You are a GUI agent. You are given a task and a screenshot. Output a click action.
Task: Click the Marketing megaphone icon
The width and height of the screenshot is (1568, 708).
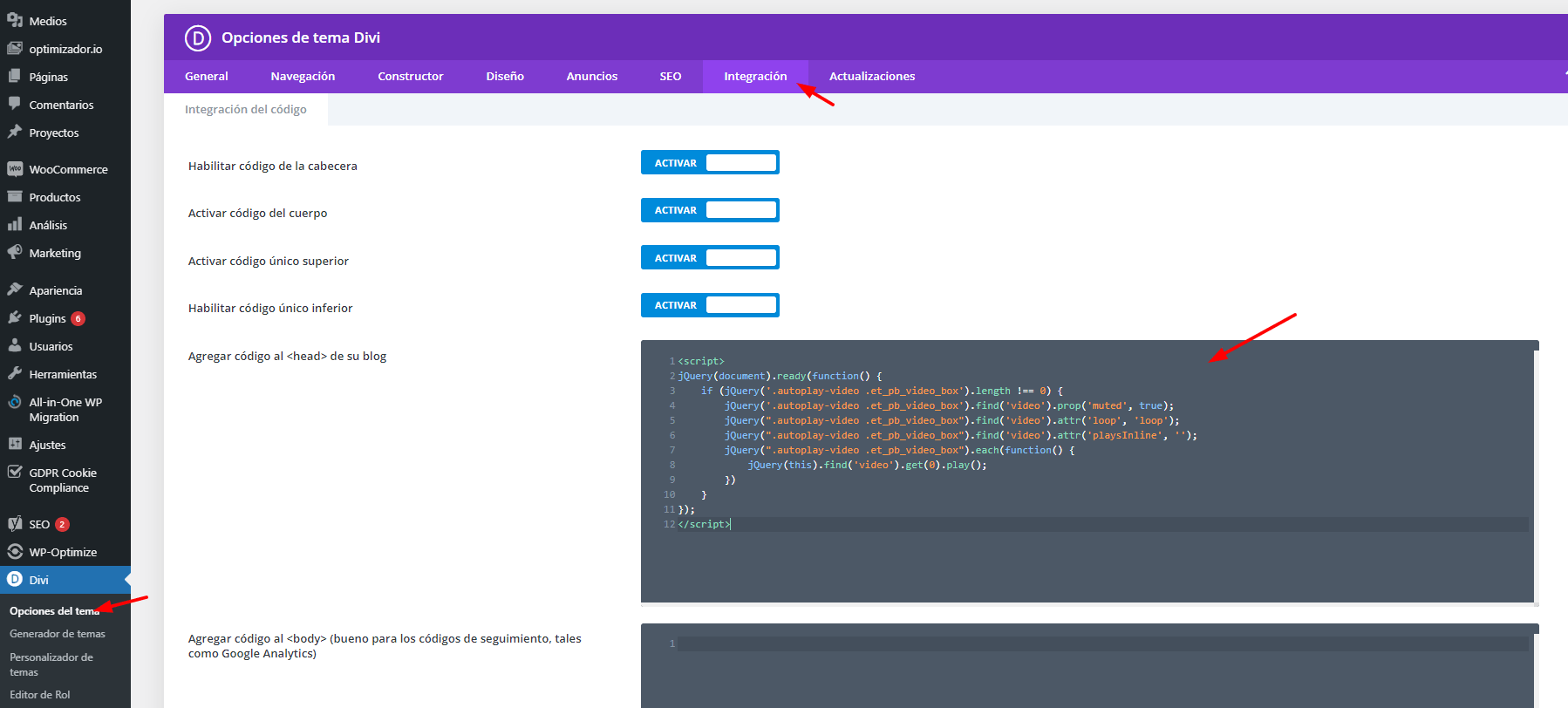coord(15,252)
